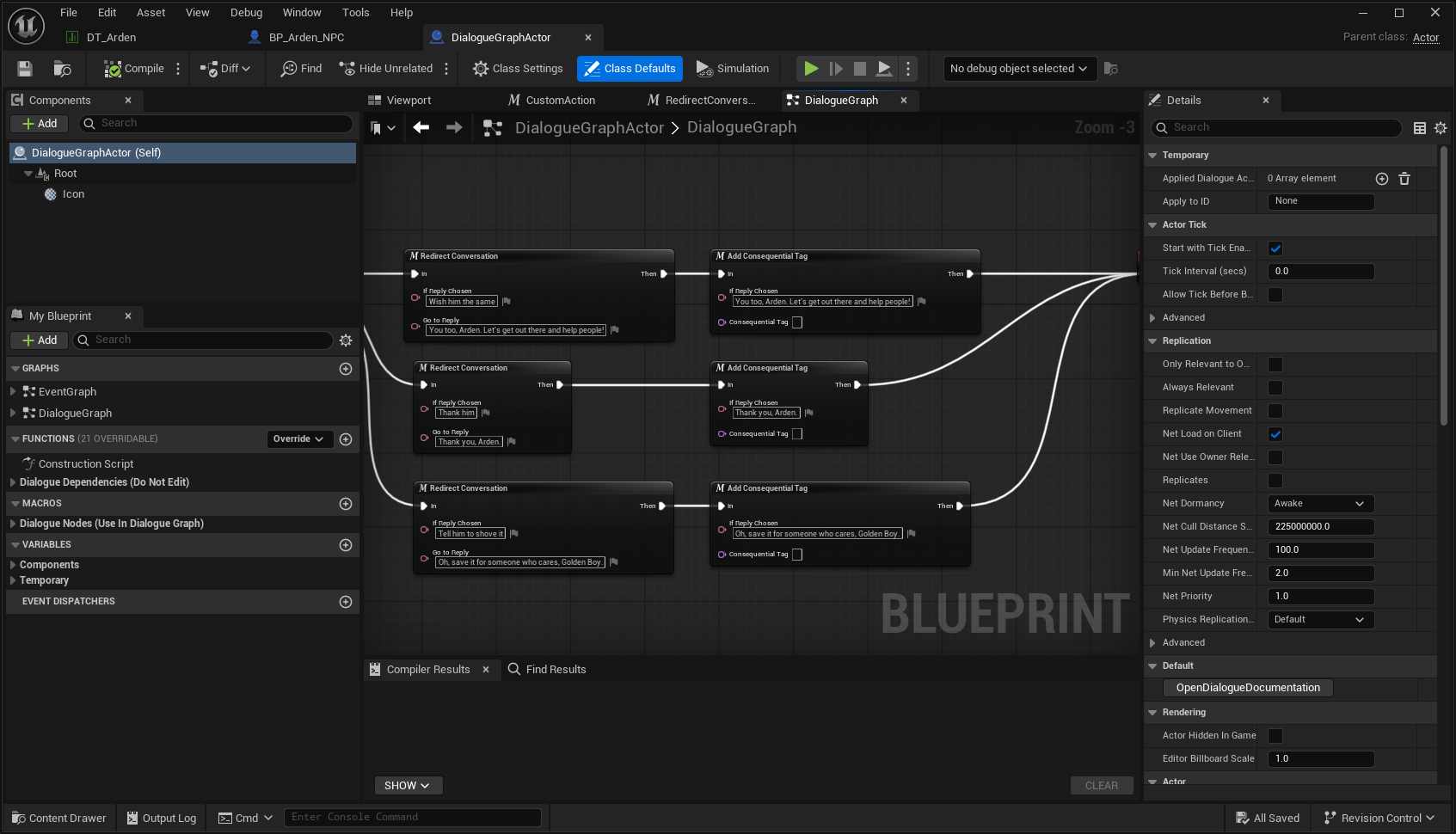Add a new function with plus icon
Screen dimensions: 1456x834
346,439
